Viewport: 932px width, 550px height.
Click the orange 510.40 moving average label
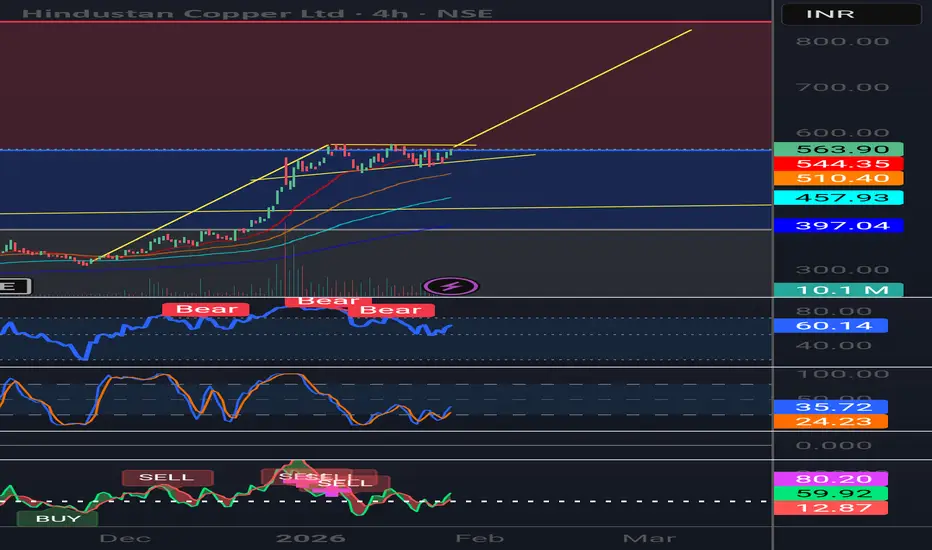pos(839,178)
